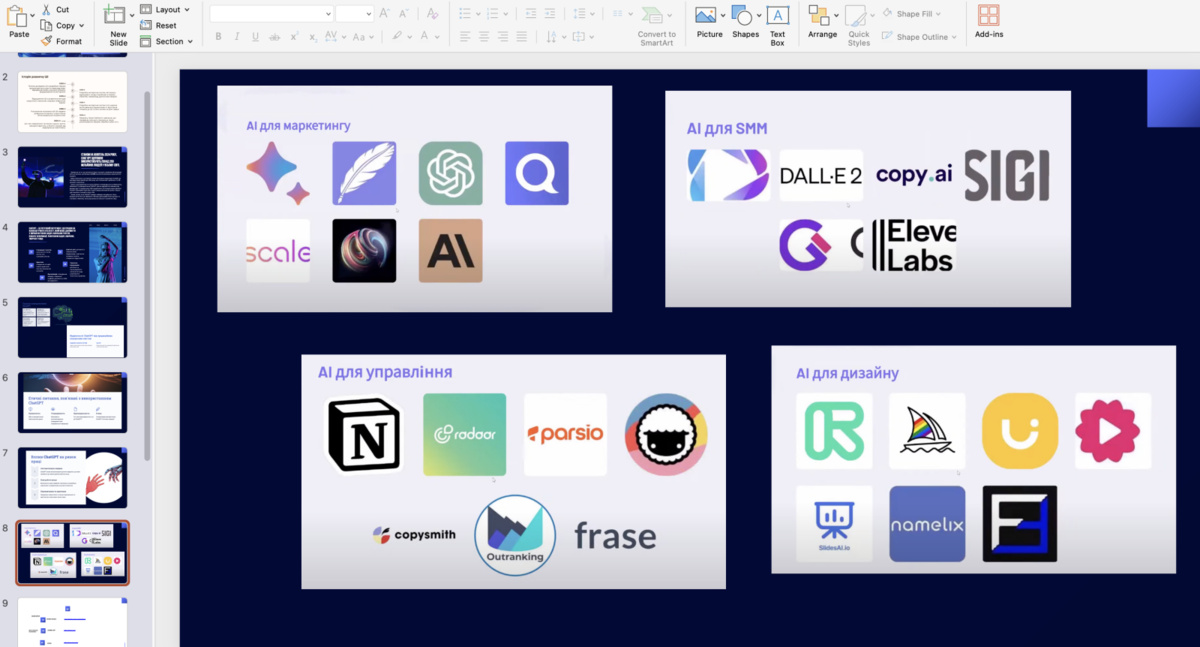Select the namelix logo image
Image resolution: width=1200 pixels, height=647 pixels.
(x=927, y=524)
